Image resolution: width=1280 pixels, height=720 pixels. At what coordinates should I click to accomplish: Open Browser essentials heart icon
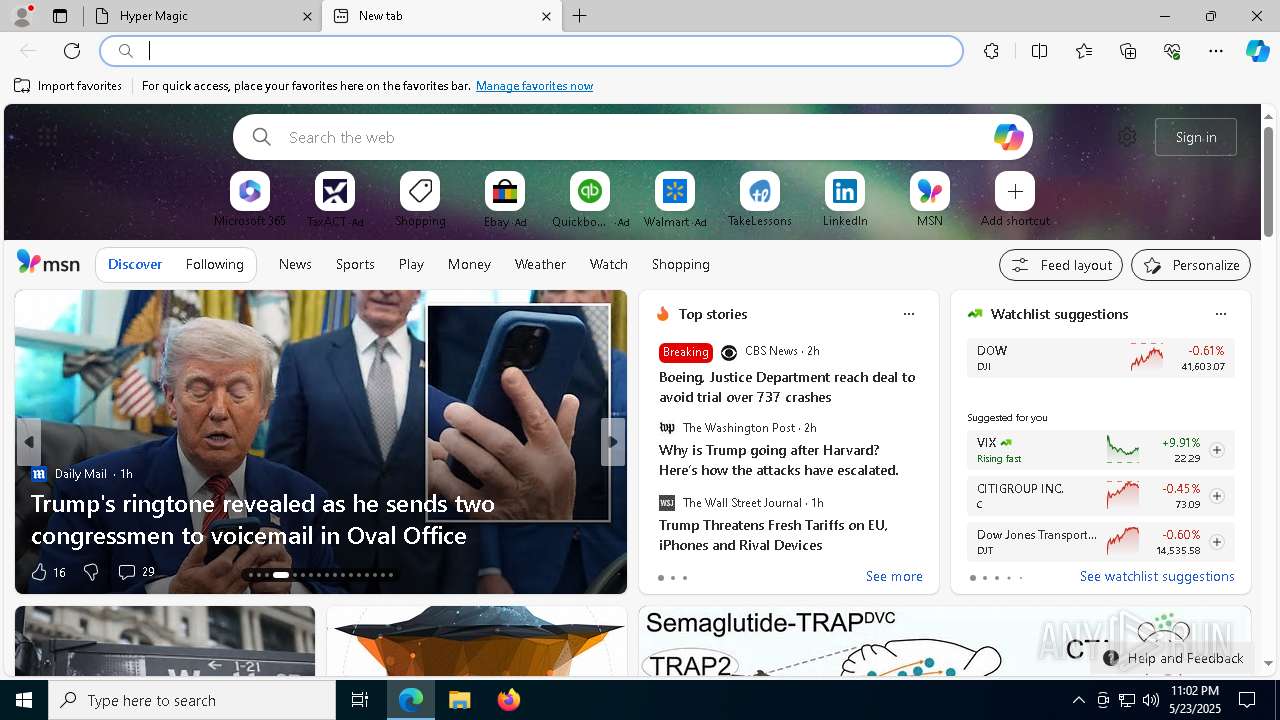pyautogui.click(x=1172, y=51)
